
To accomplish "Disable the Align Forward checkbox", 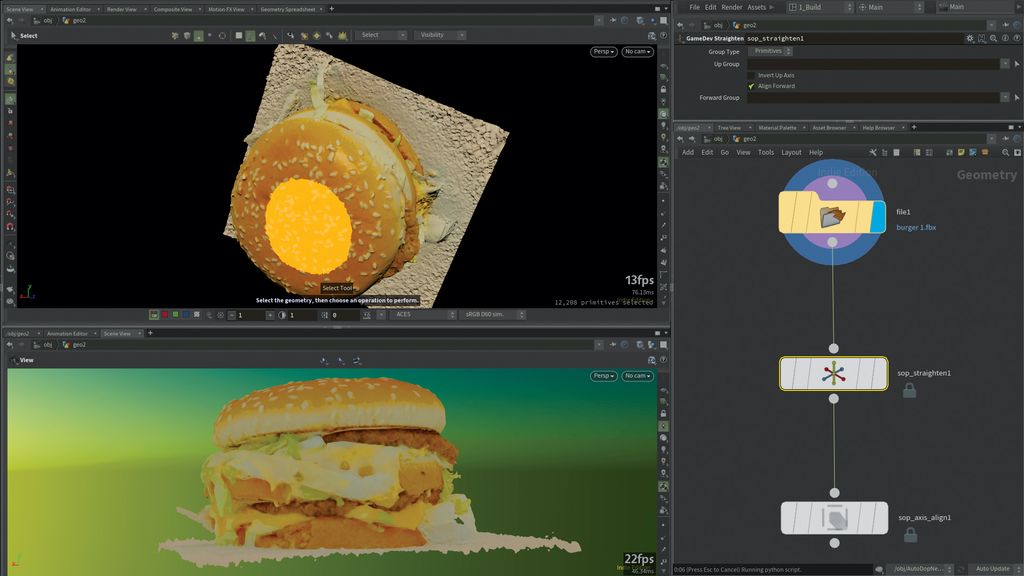I will pyautogui.click(x=752, y=85).
